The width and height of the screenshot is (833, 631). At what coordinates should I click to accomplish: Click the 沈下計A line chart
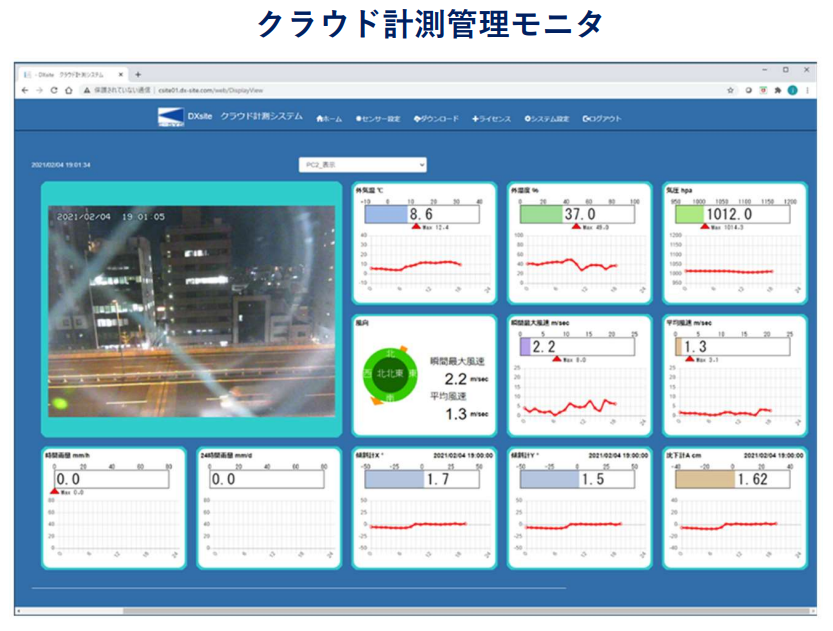(735, 527)
